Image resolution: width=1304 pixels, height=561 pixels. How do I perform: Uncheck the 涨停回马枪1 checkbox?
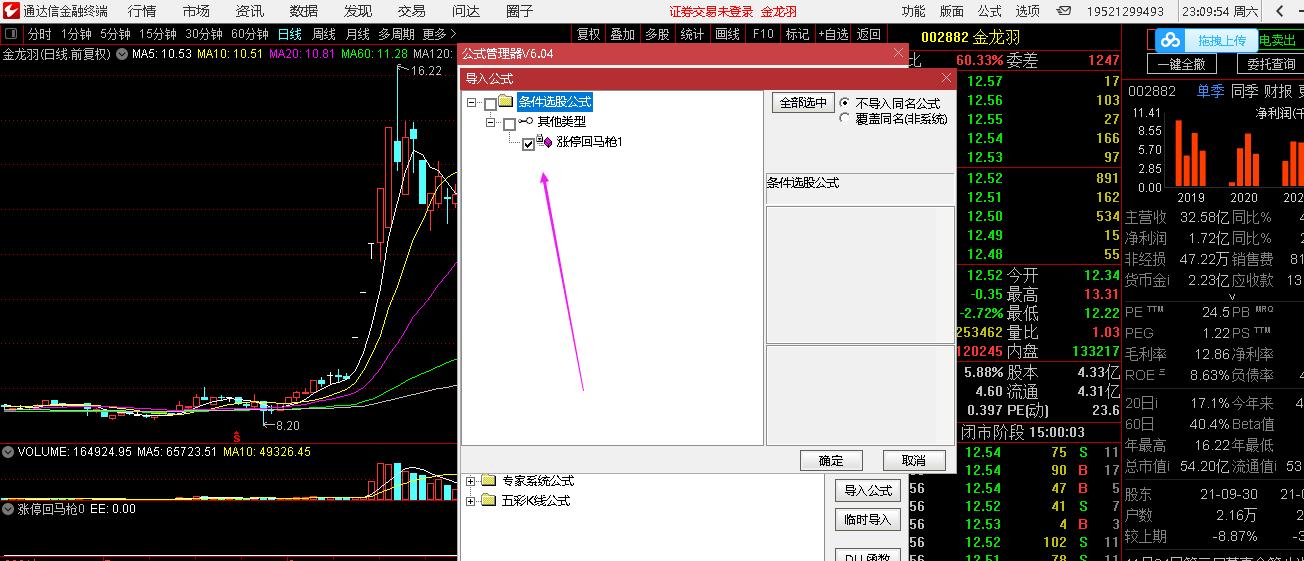point(528,144)
